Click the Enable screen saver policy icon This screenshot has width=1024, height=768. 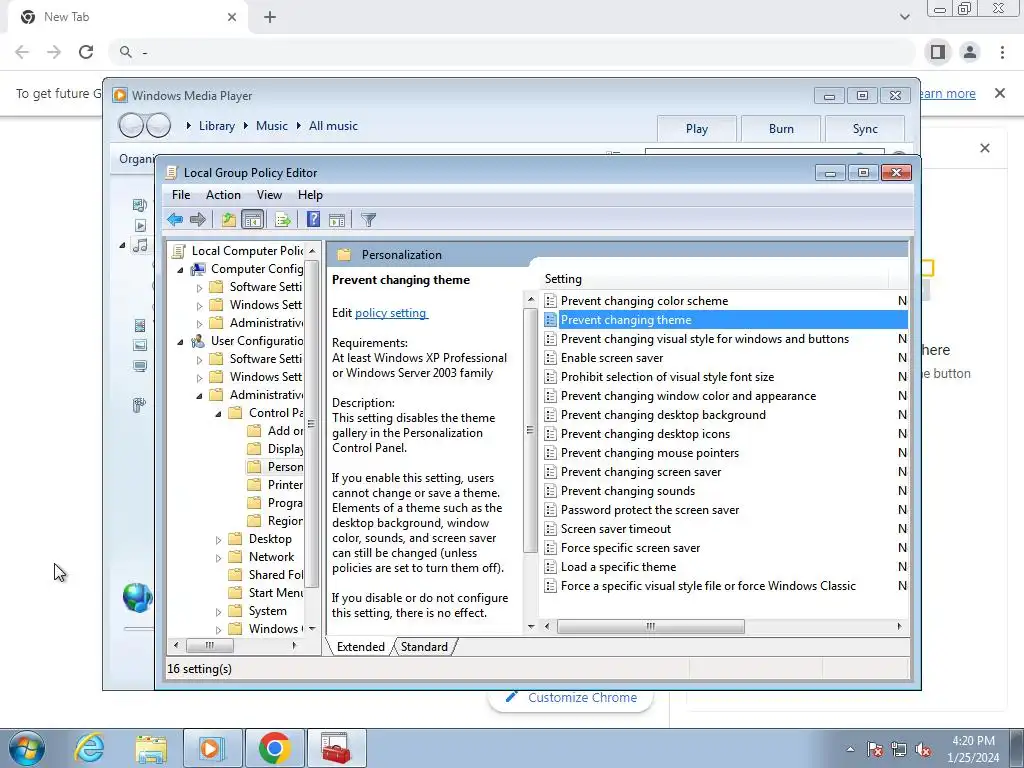point(551,358)
